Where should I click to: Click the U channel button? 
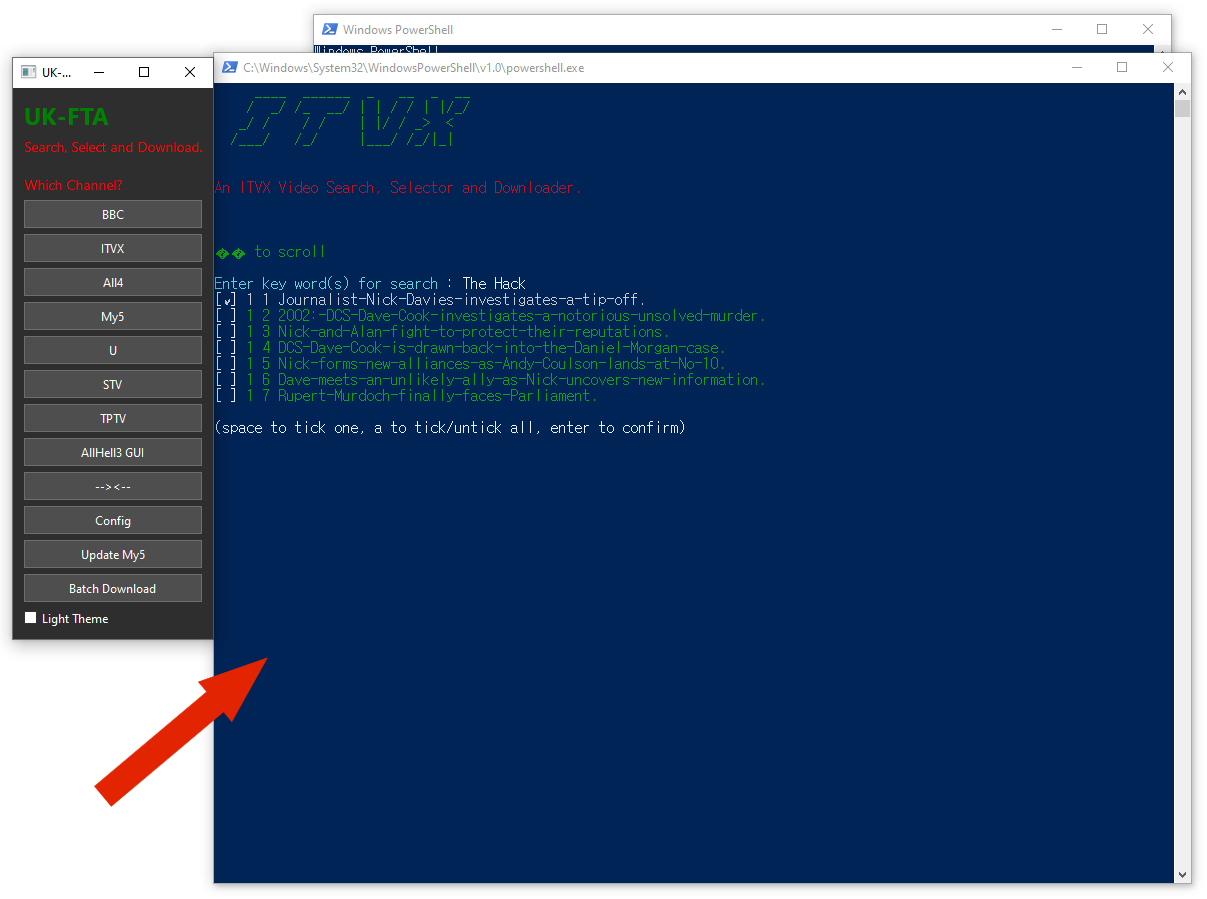(113, 351)
